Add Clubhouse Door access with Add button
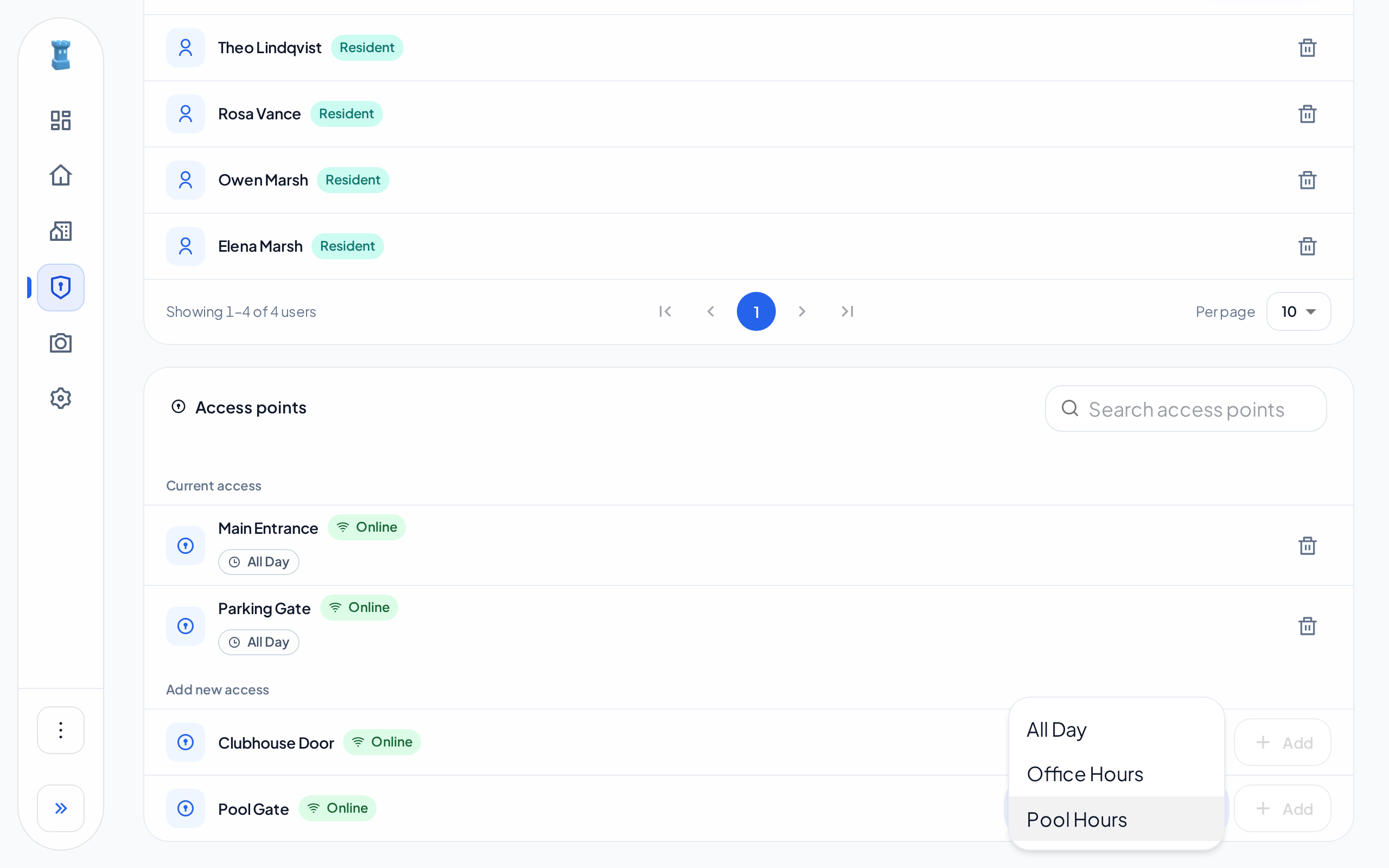Screen dimensions: 1389x868 1283,742
